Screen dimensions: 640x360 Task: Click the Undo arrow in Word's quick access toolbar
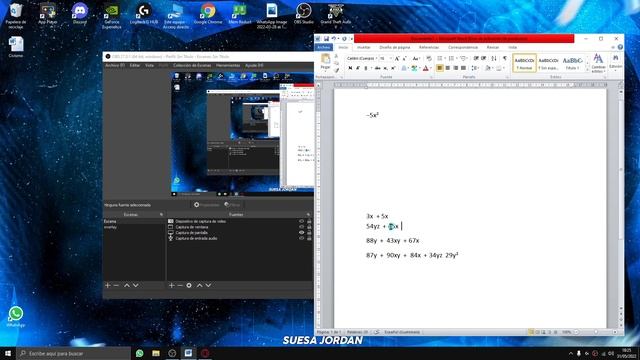pyautogui.click(x=333, y=38)
